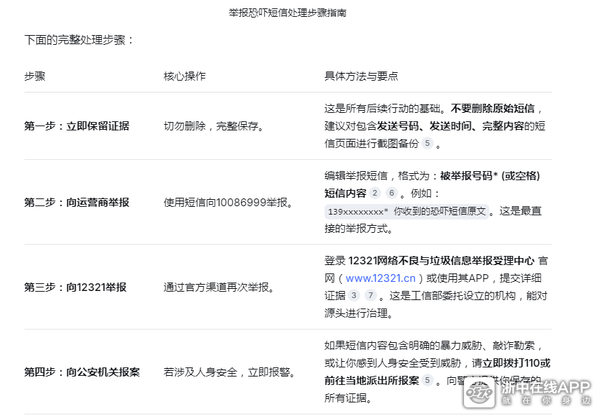600x420 pixels.
Task: Select the 第四步：向公安机关报案 row label
Action: (x=82, y=372)
